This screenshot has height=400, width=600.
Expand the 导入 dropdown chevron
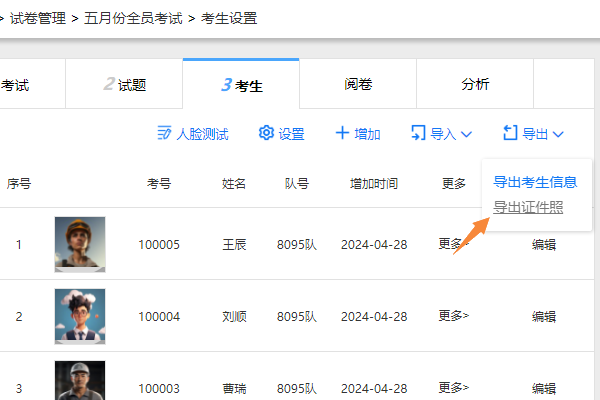tap(466, 134)
